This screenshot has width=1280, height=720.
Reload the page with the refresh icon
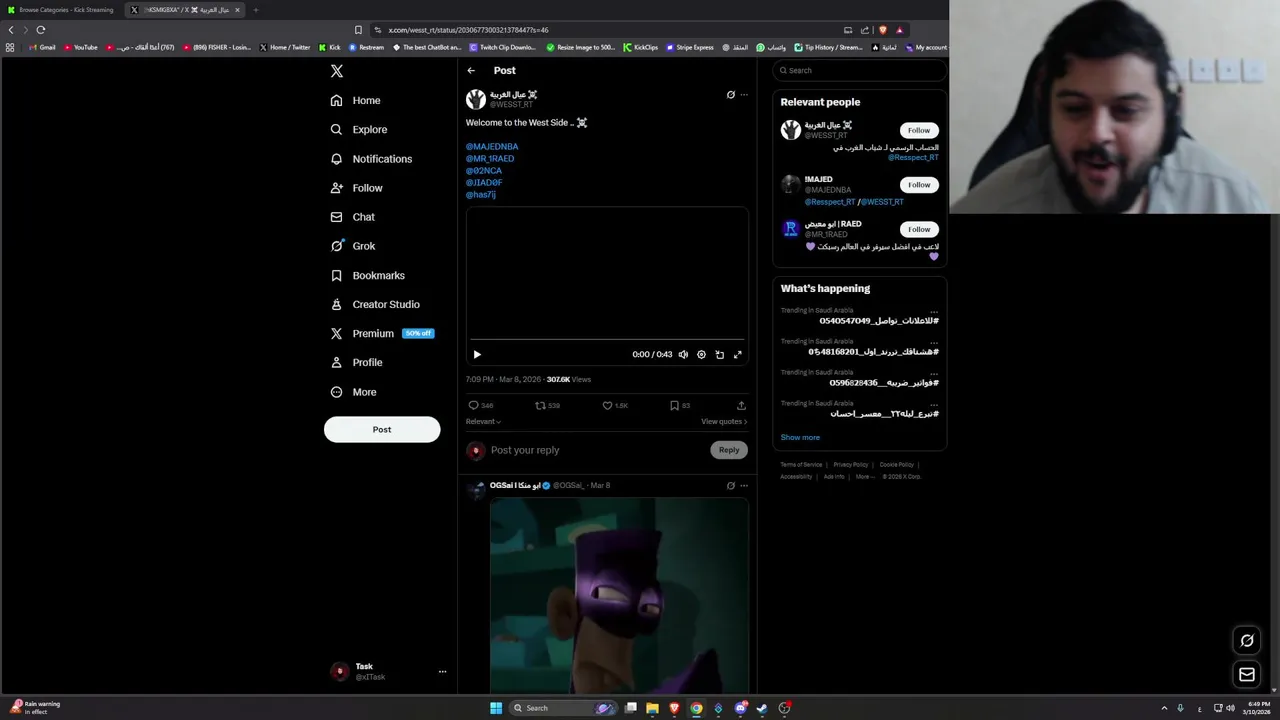tap(41, 30)
